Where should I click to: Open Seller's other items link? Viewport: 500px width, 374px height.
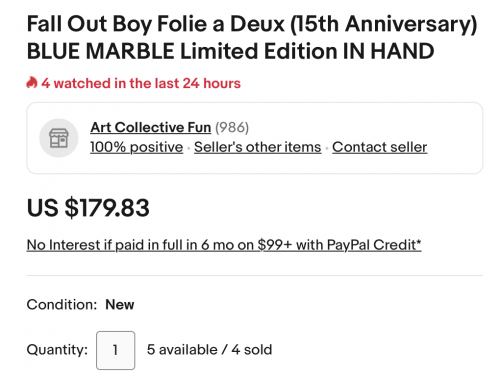tap(258, 147)
